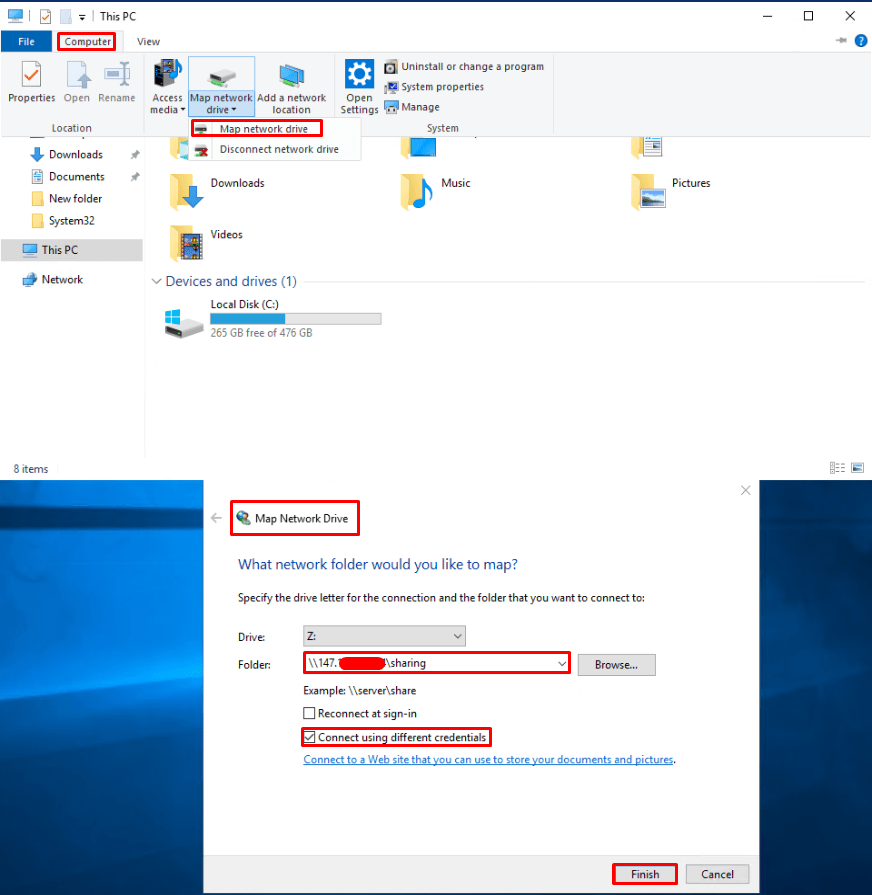The width and height of the screenshot is (872, 895).
Task: Collapse the Devices and drives section
Action: click(x=156, y=282)
